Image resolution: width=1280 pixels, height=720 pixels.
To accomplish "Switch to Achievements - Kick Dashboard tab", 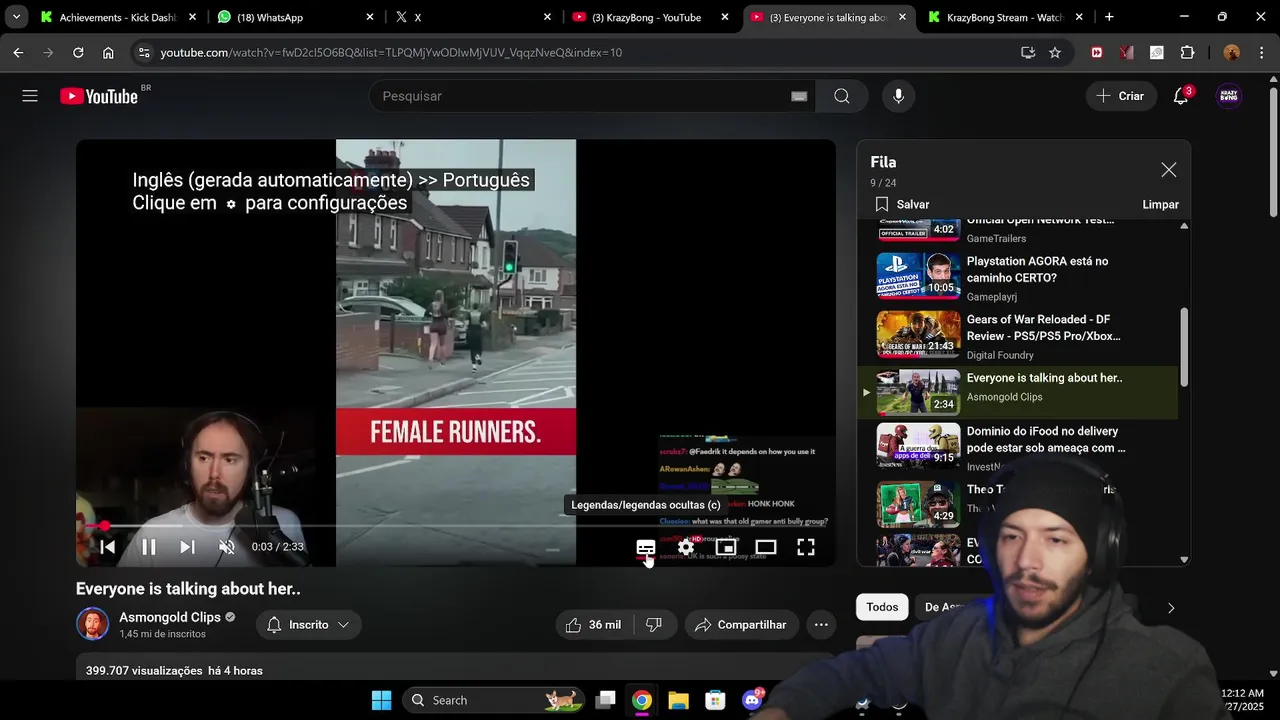I will [118, 17].
